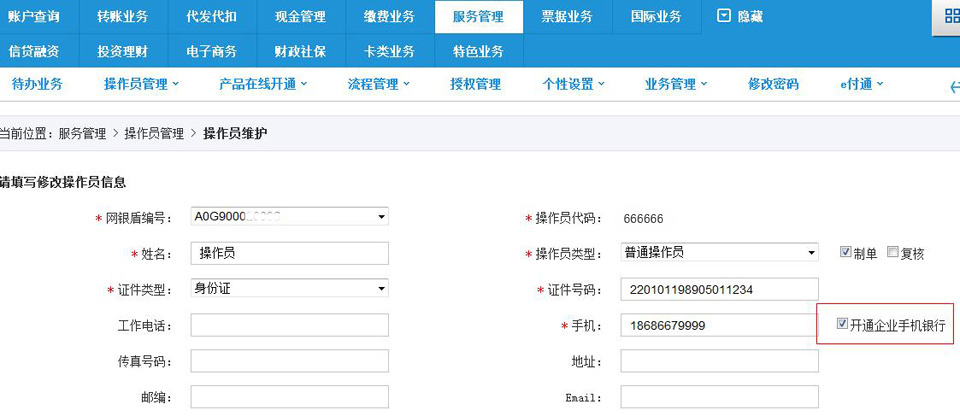Click the 修改密码 link
The height and width of the screenshot is (416, 960).
(773, 84)
